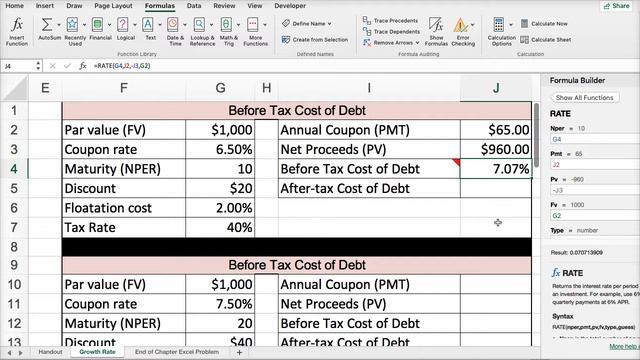640x360 pixels.
Task: Click the fx icon in formula bar
Action: click(82, 66)
